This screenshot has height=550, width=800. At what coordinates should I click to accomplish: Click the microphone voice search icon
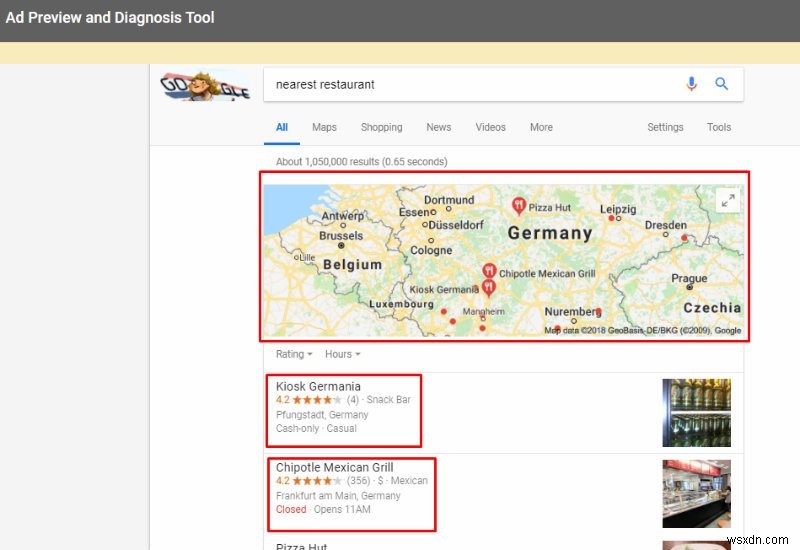tap(691, 84)
